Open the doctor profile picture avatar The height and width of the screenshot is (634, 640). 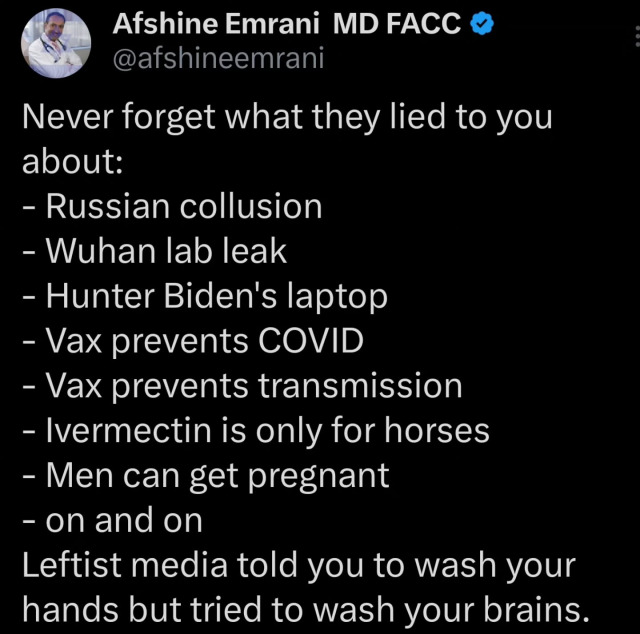click(56, 43)
